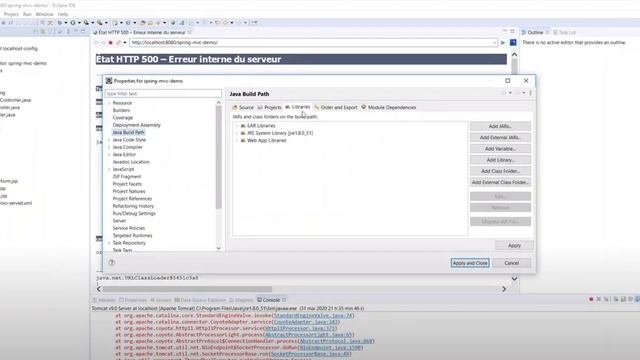The height and width of the screenshot is (360, 640).
Task: Expand the Resource category in properties tree
Action: 109,103
